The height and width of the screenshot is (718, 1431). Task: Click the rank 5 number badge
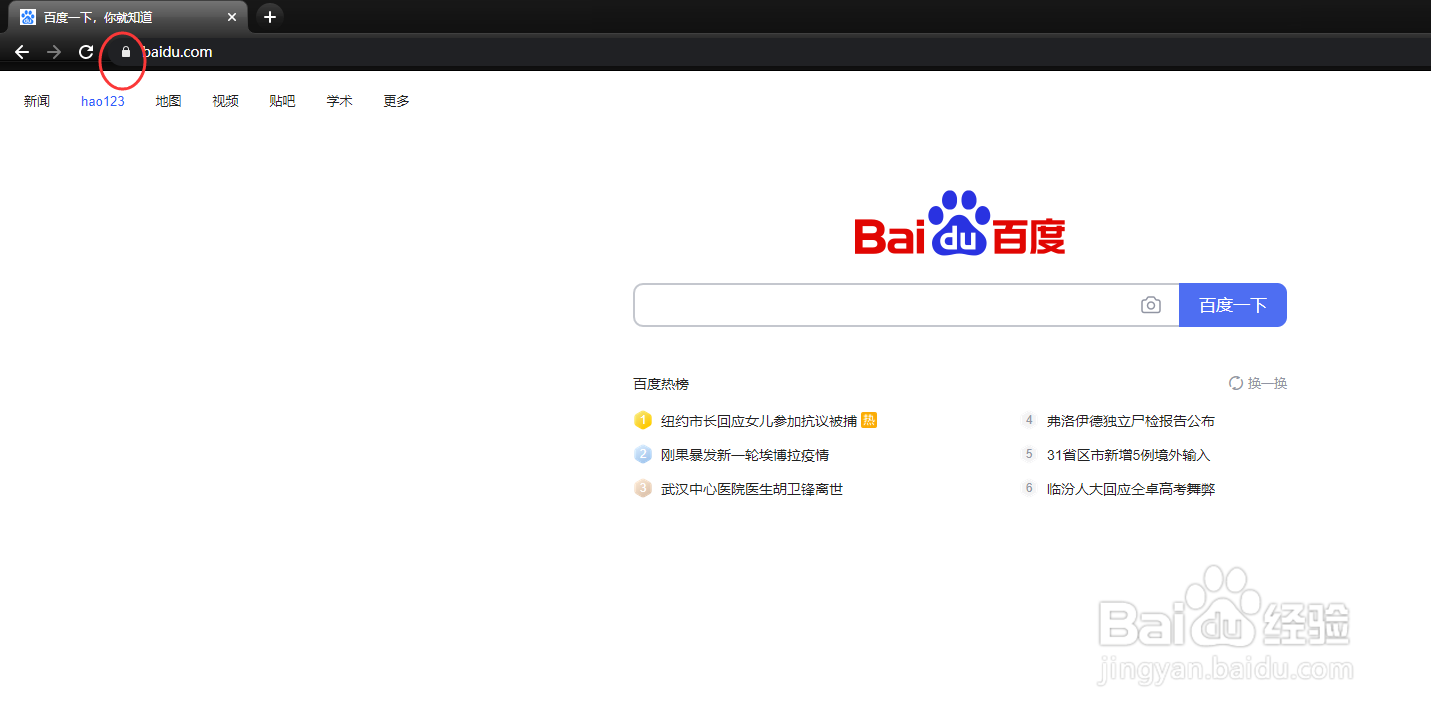(x=1028, y=455)
